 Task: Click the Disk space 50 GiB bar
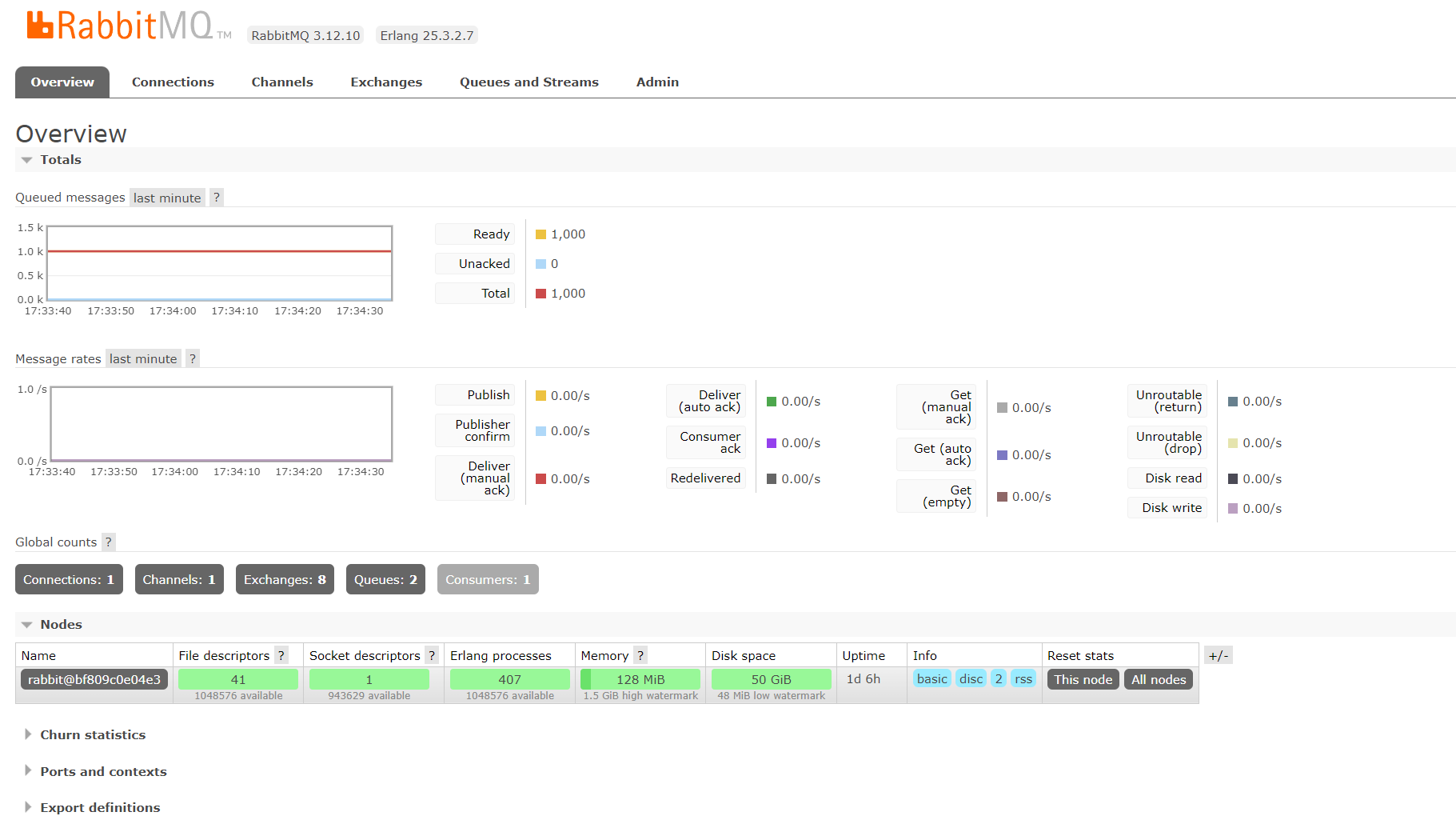(x=771, y=679)
